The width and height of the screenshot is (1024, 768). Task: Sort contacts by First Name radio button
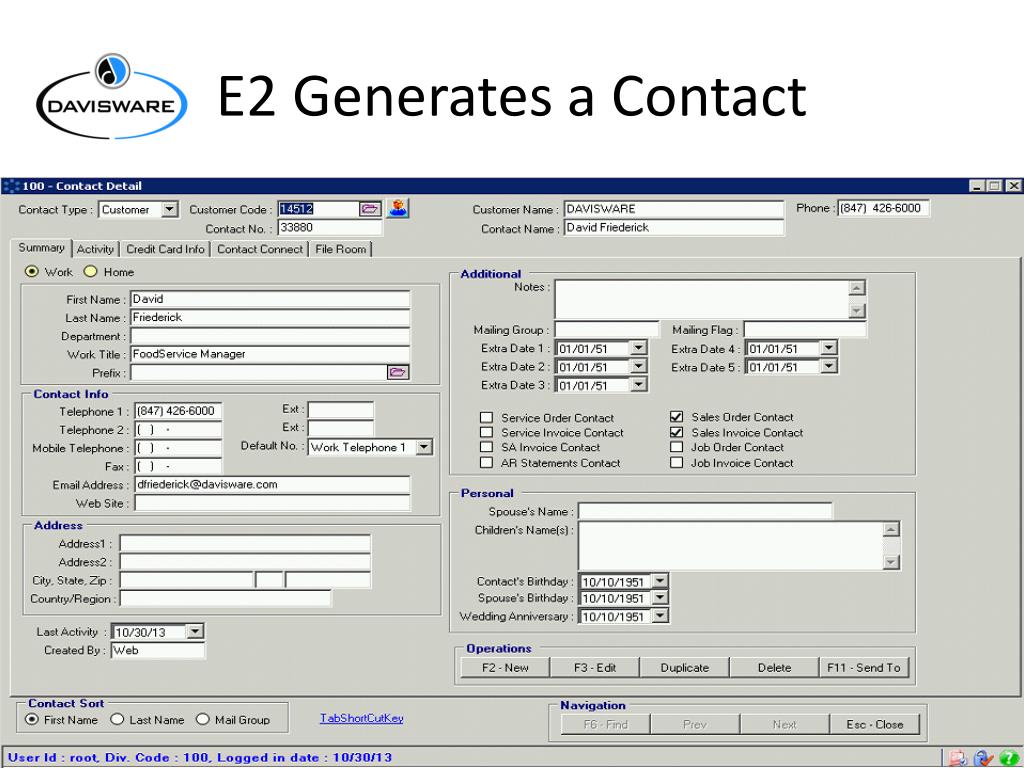pos(31,720)
